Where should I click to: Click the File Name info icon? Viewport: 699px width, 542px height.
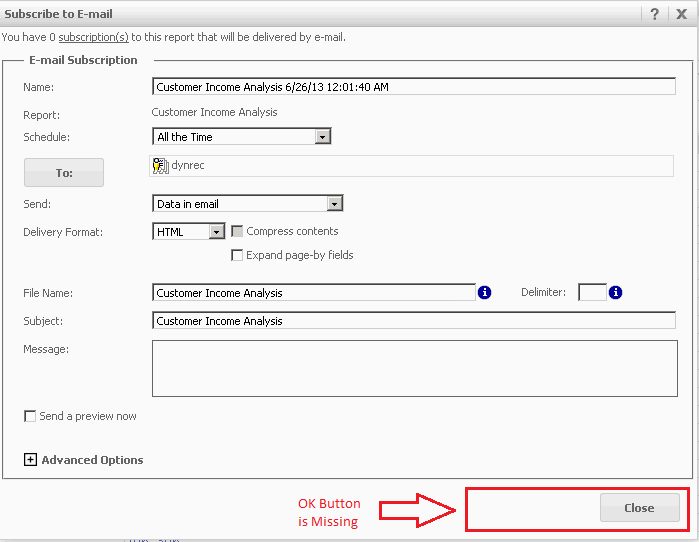pyautogui.click(x=485, y=292)
